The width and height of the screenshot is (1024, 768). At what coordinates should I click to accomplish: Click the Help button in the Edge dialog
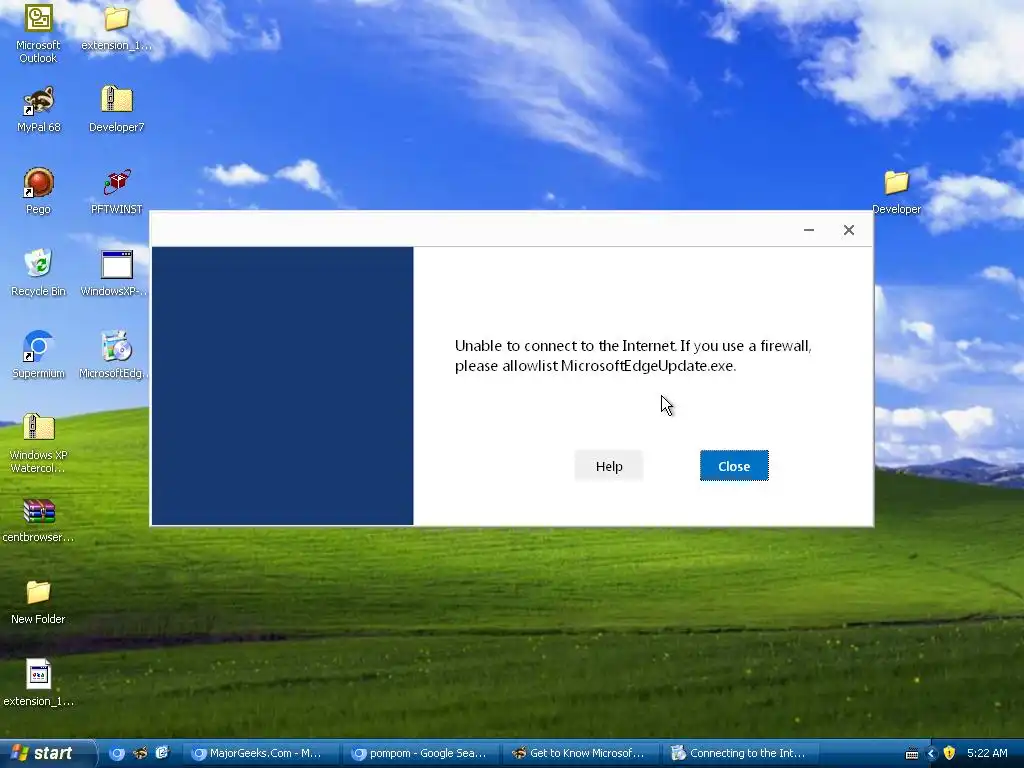[609, 466]
